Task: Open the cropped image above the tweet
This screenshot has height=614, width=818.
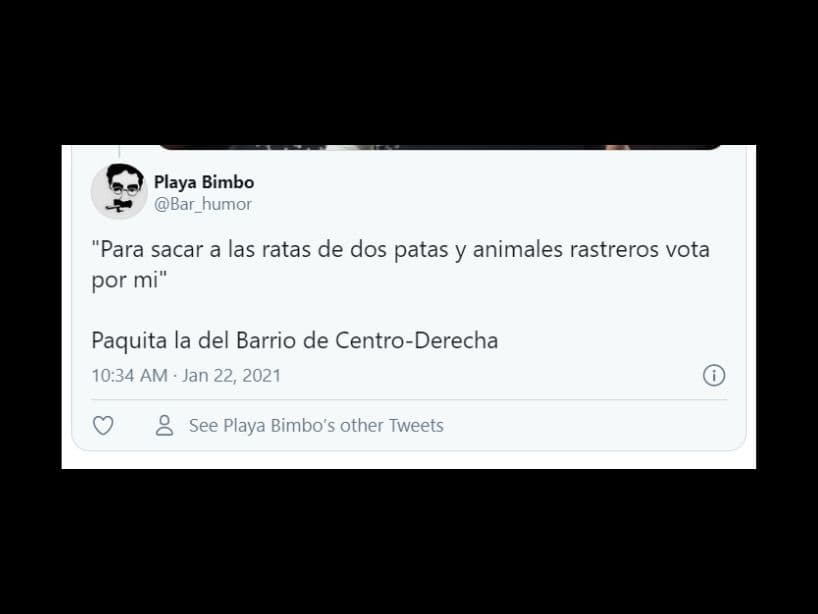Action: point(440,147)
